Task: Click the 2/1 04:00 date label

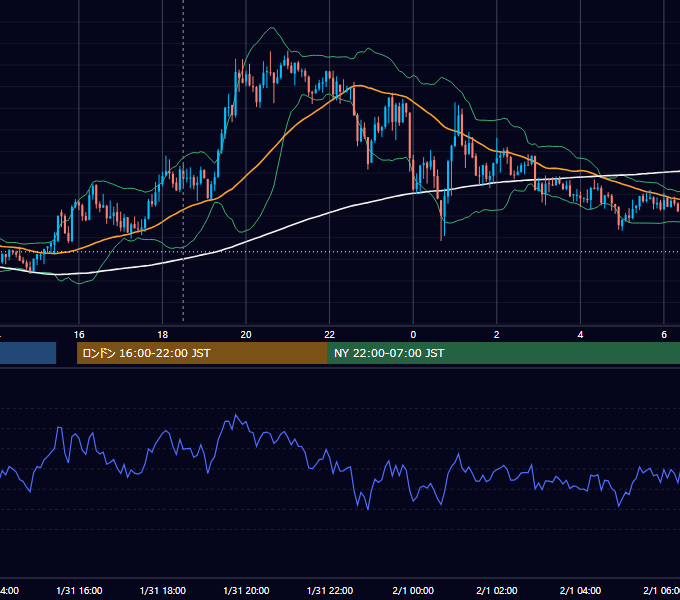Action: (x=580, y=591)
